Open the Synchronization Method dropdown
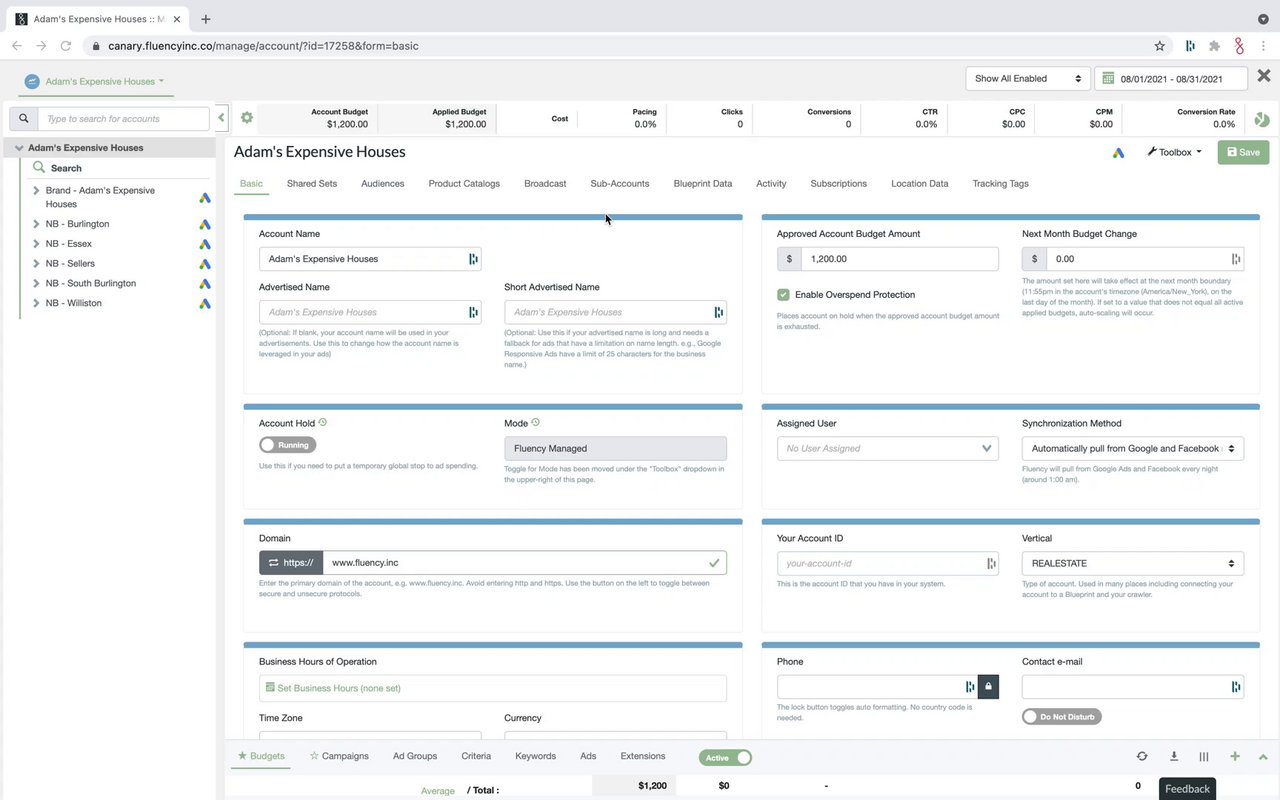The image size is (1280, 800). click(1133, 449)
